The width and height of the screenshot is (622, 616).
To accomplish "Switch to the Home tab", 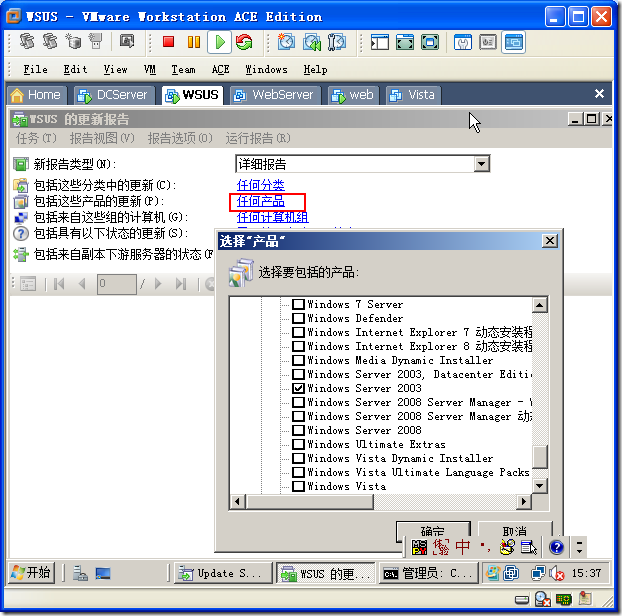I will [x=36, y=95].
